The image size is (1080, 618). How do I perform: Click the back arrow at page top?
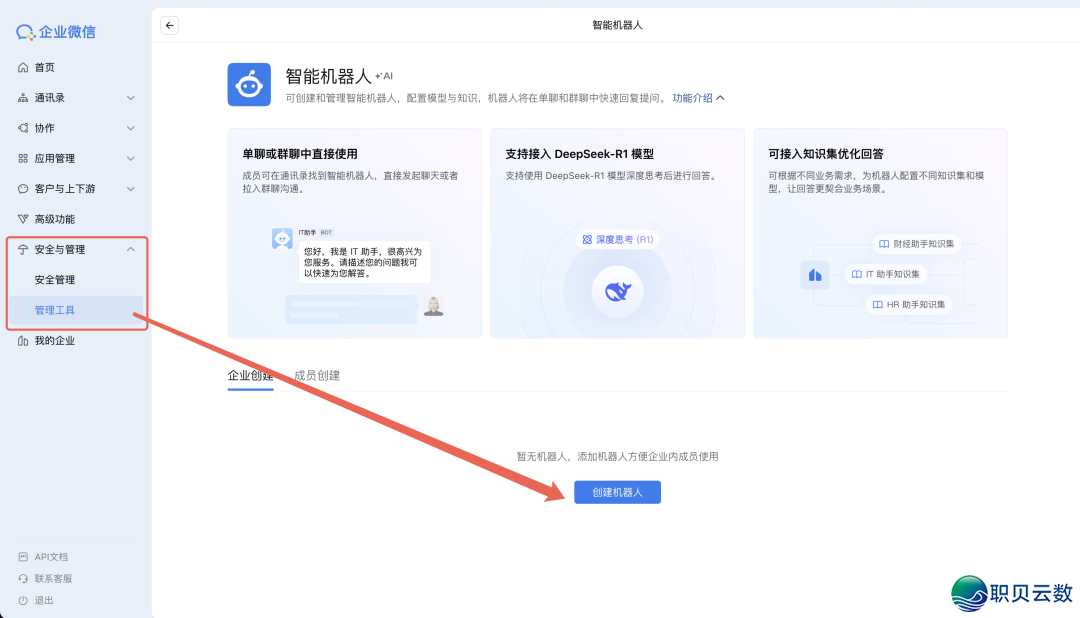168,25
